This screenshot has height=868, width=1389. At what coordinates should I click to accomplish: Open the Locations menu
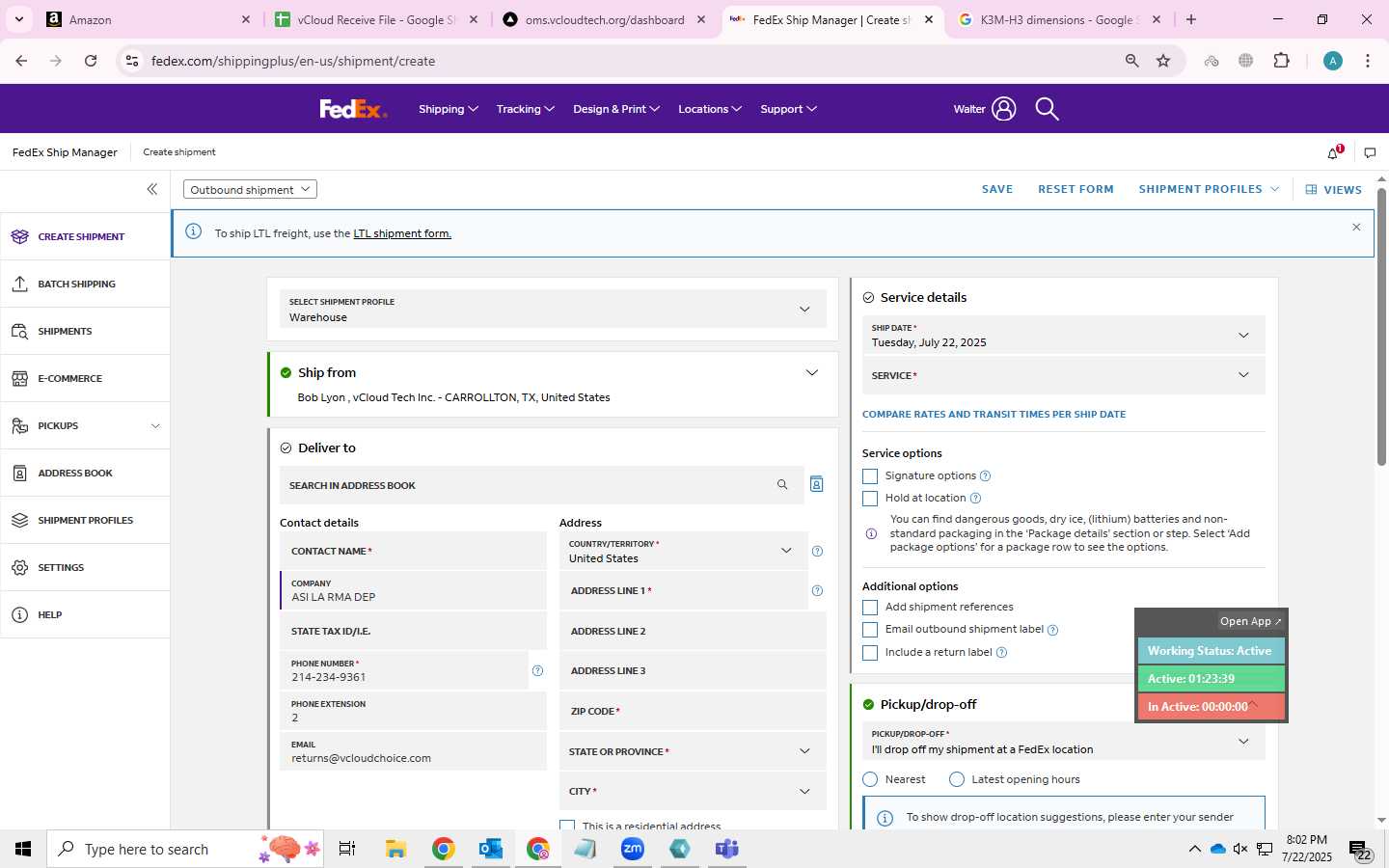click(x=710, y=109)
